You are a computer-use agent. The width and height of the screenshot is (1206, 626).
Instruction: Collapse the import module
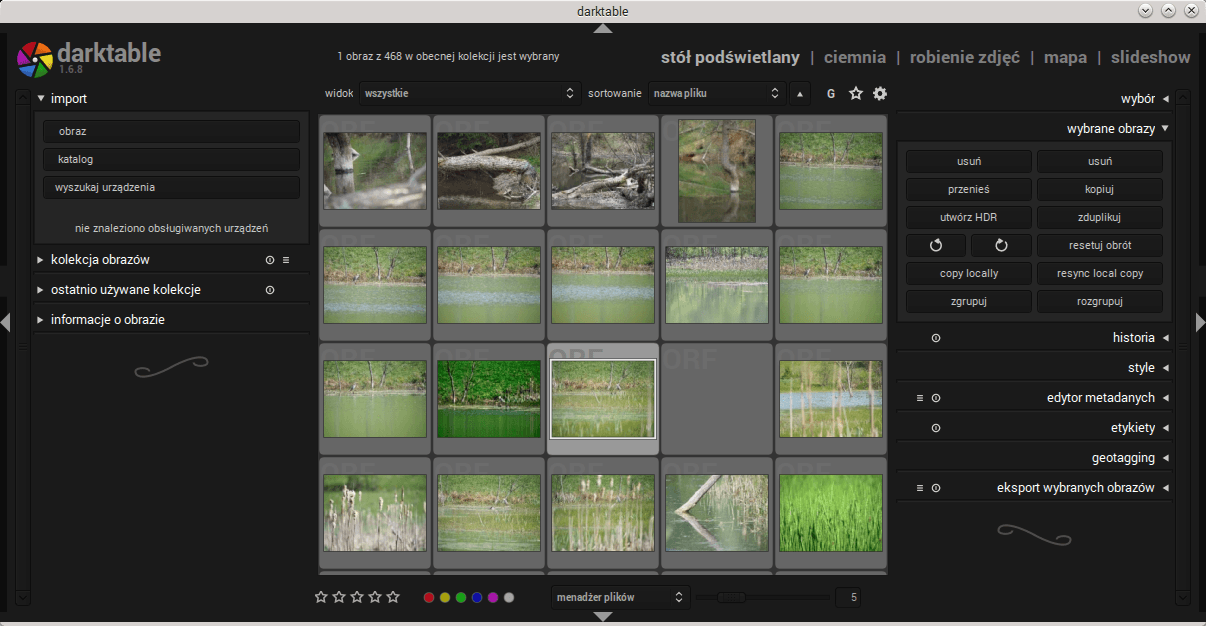[41, 99]
